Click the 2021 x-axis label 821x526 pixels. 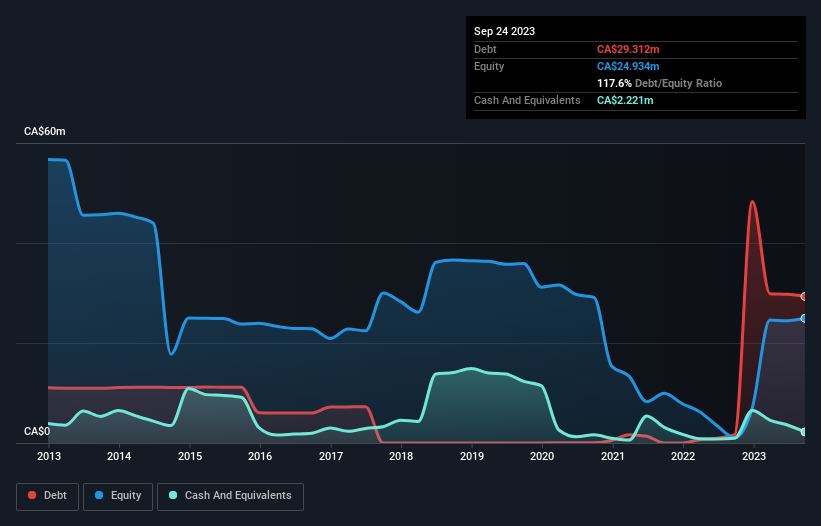coord(613,456)
